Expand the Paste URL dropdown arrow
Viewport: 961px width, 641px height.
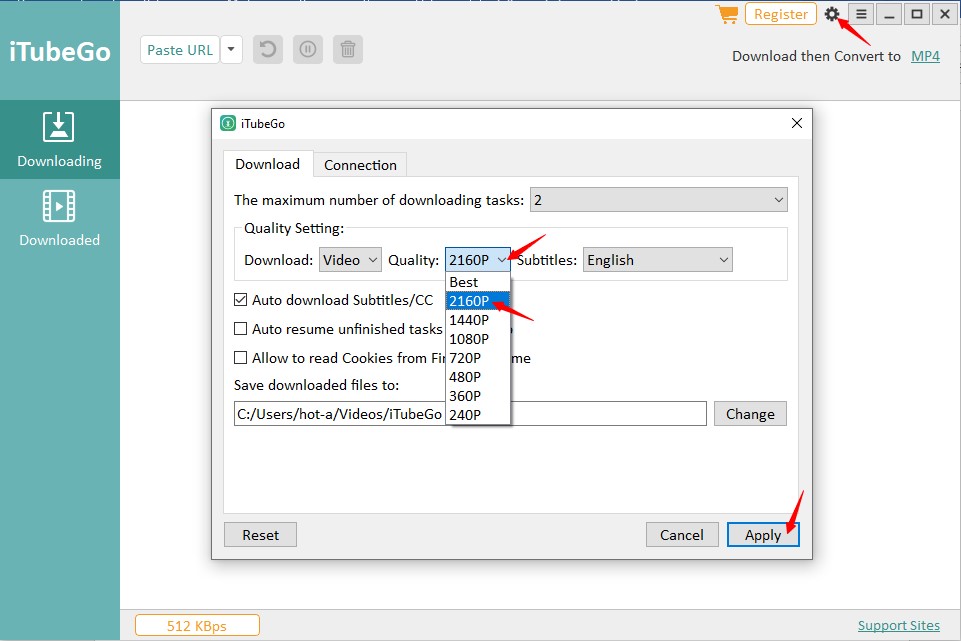point(231,50)
